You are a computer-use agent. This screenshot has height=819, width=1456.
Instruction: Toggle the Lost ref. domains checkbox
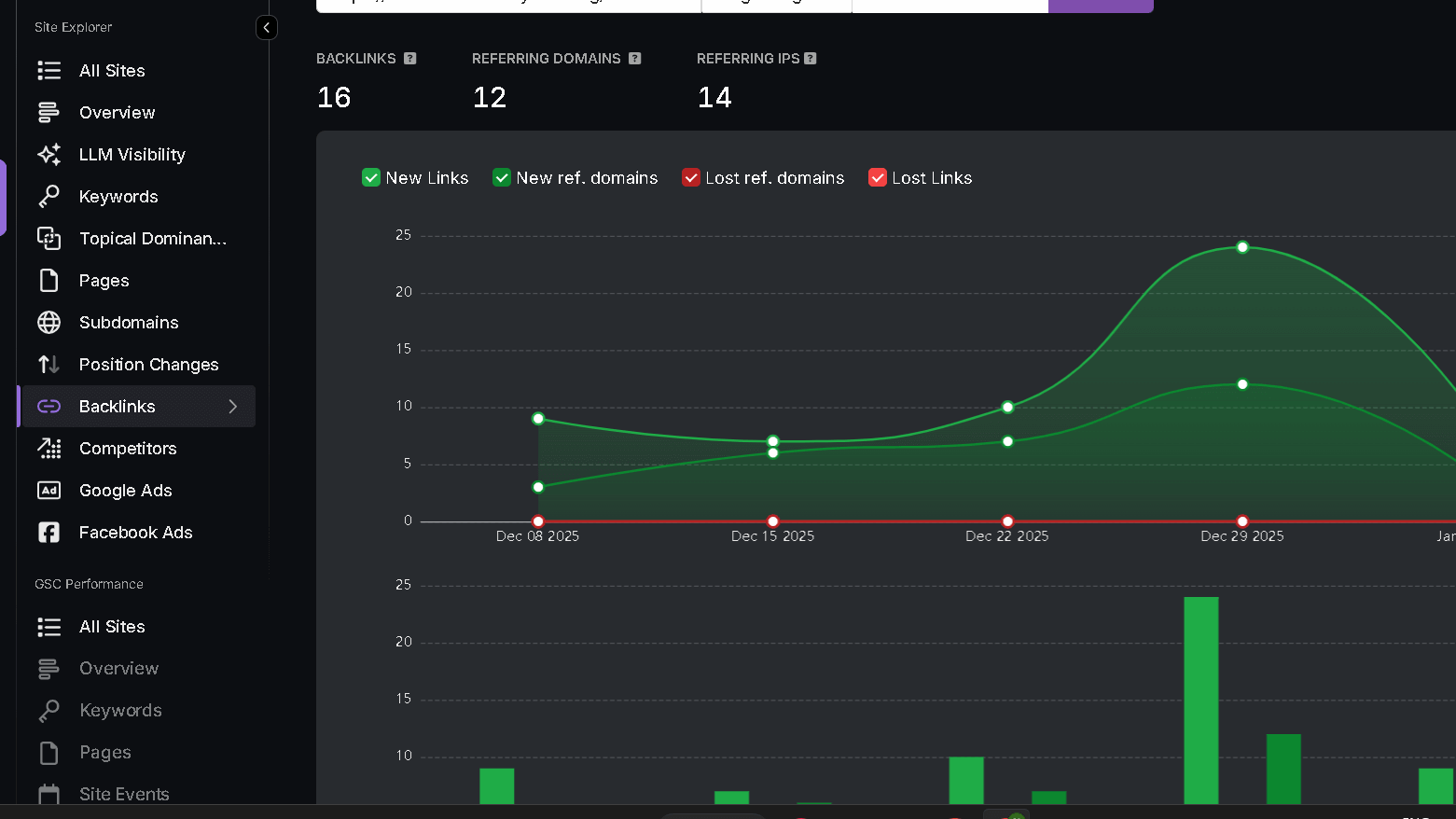coord(691,176)
